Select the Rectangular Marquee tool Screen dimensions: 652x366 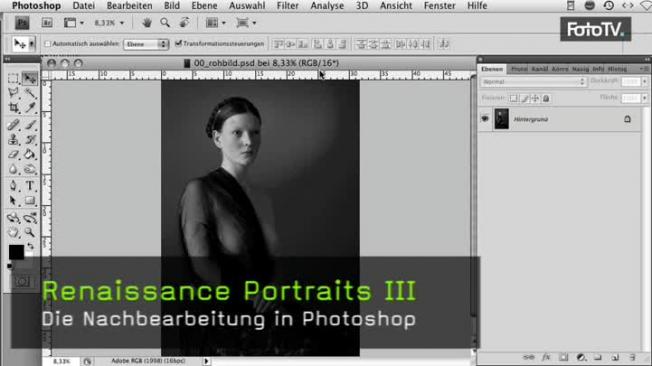[13, 78]
